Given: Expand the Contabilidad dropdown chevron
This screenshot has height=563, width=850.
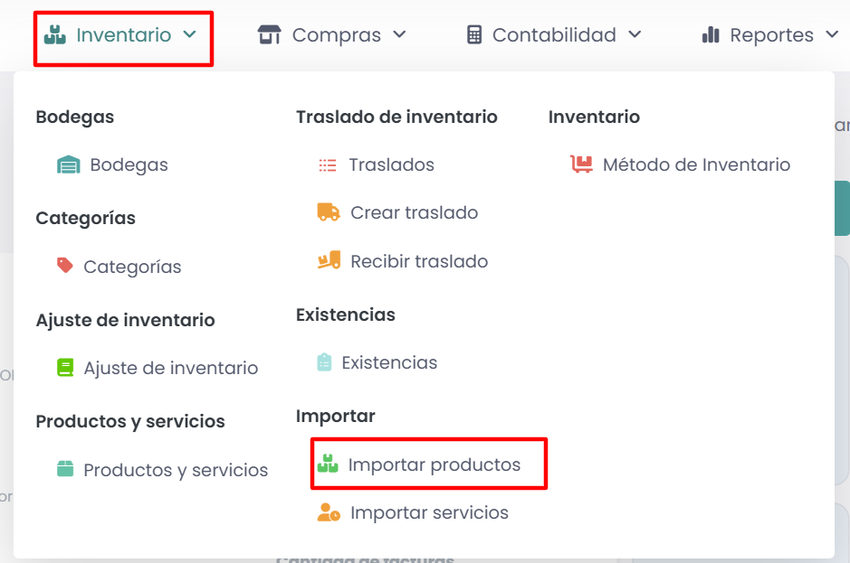Looking at the screenshot, I should (635, 35).
